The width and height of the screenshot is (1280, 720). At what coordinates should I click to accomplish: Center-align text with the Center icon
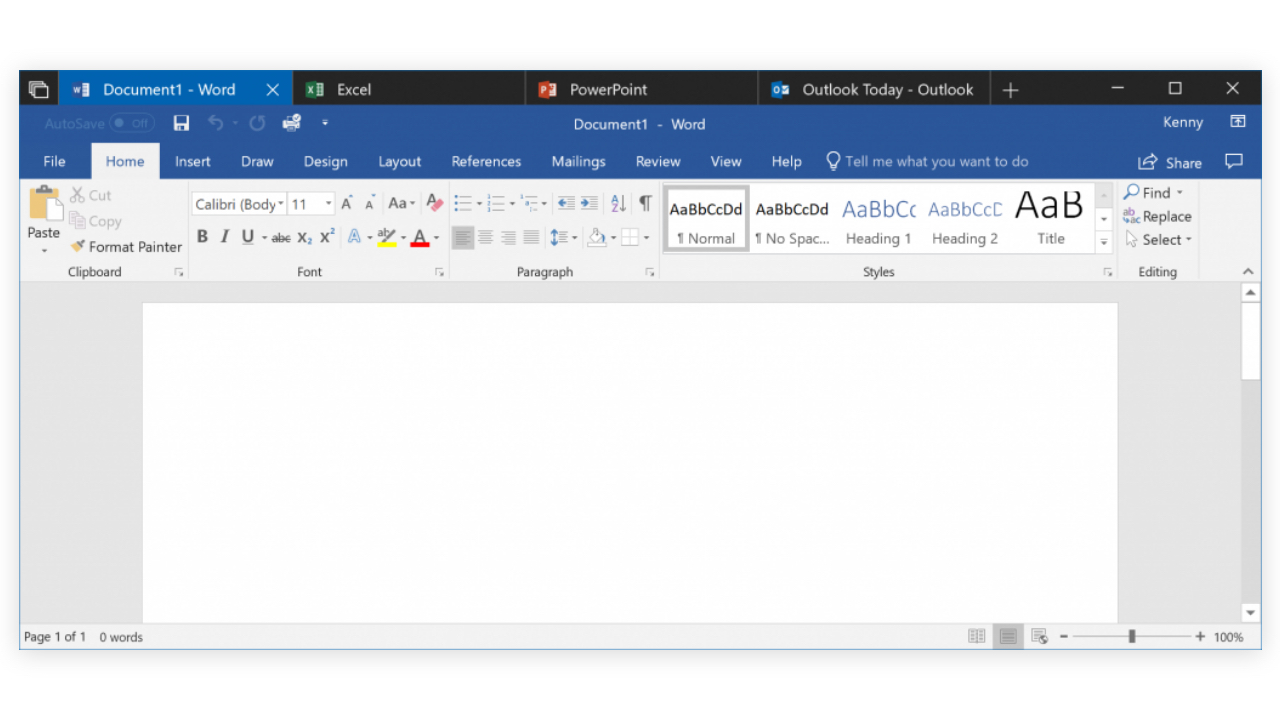tap(486, 237)
